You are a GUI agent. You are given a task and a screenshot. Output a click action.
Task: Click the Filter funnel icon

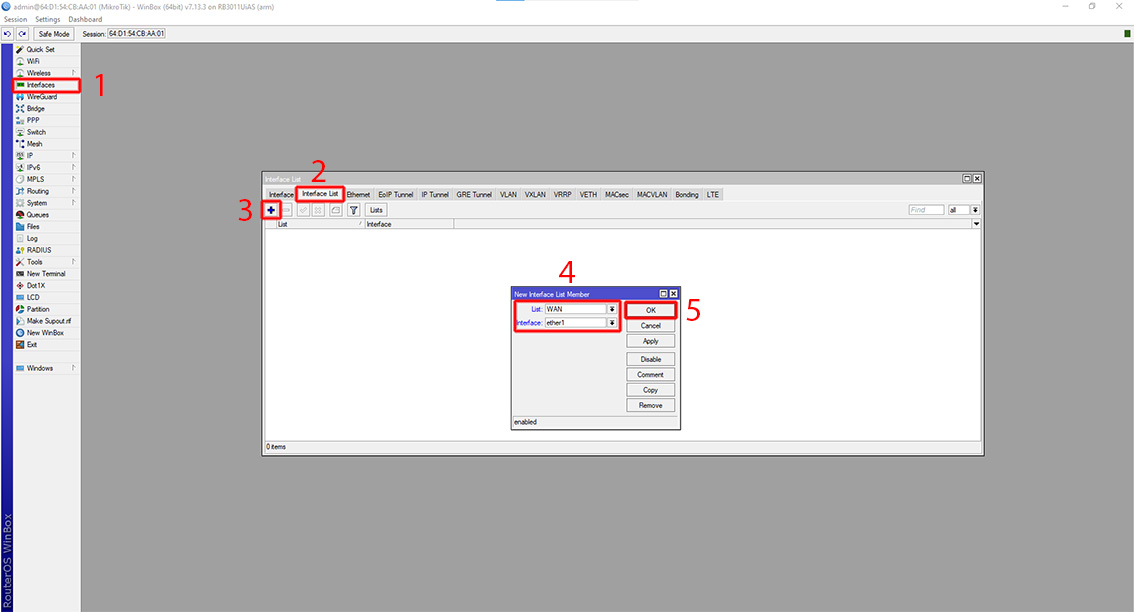pyautogui.click(x=354, y=210)
